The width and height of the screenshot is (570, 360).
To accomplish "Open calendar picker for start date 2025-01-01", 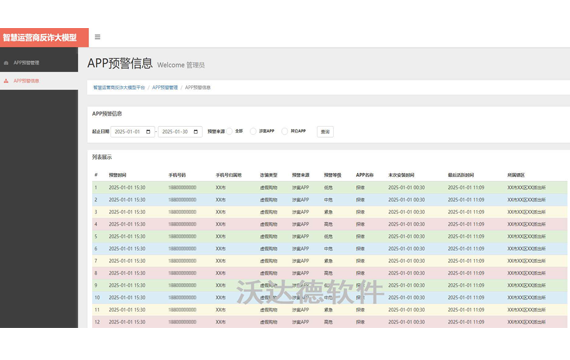I will tap(148, 132).
